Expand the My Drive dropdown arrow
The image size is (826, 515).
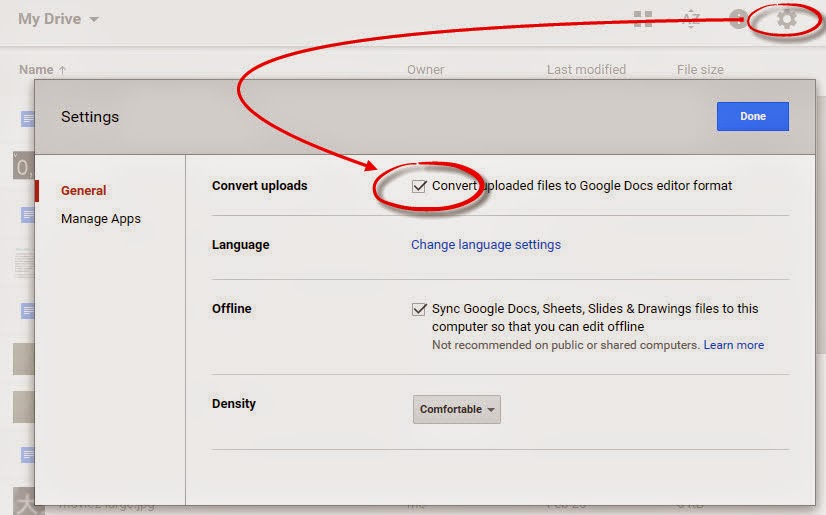pyautogui.click(x=94, y=19)
